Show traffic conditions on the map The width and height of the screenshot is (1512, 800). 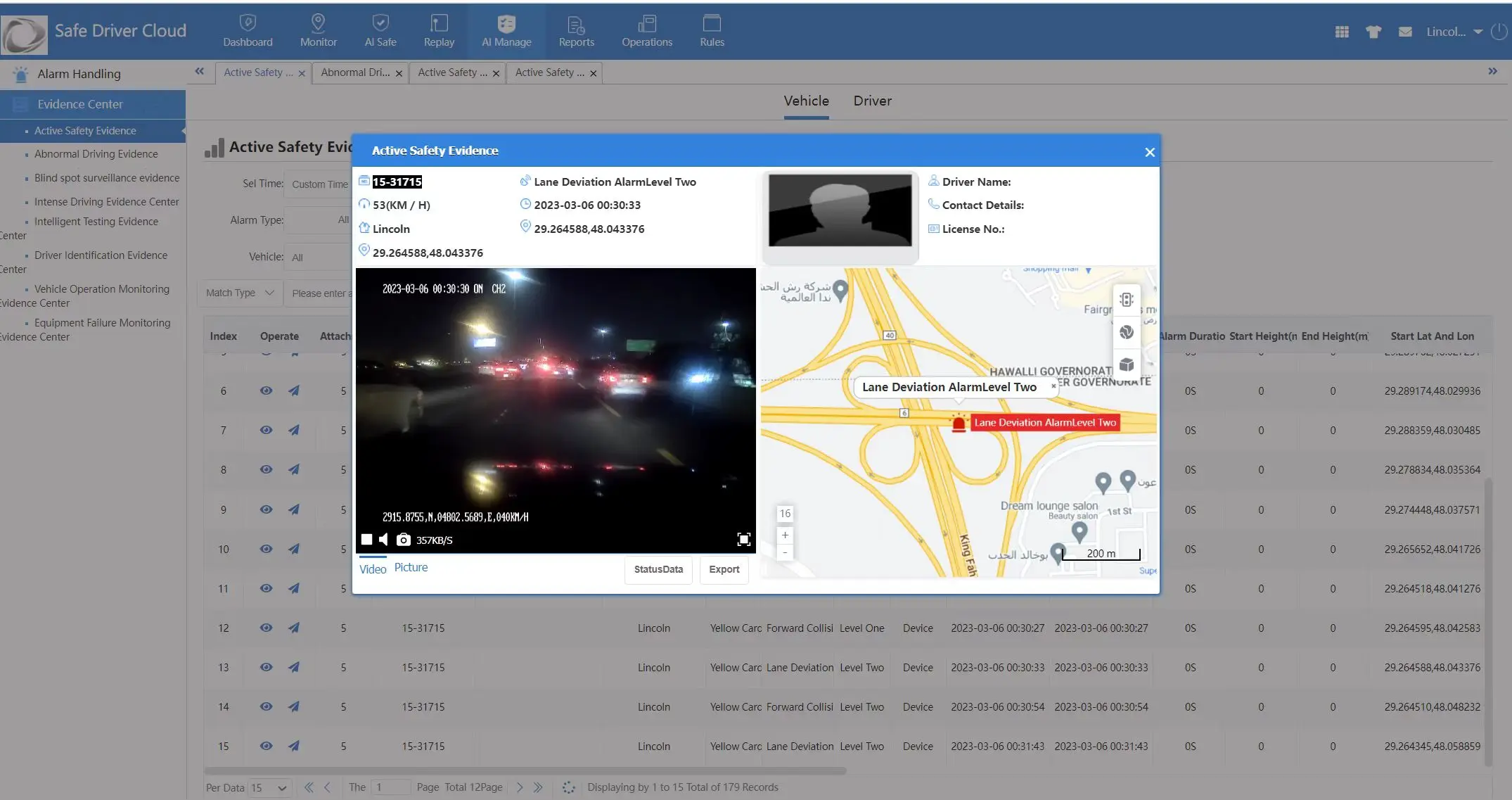1126,299
